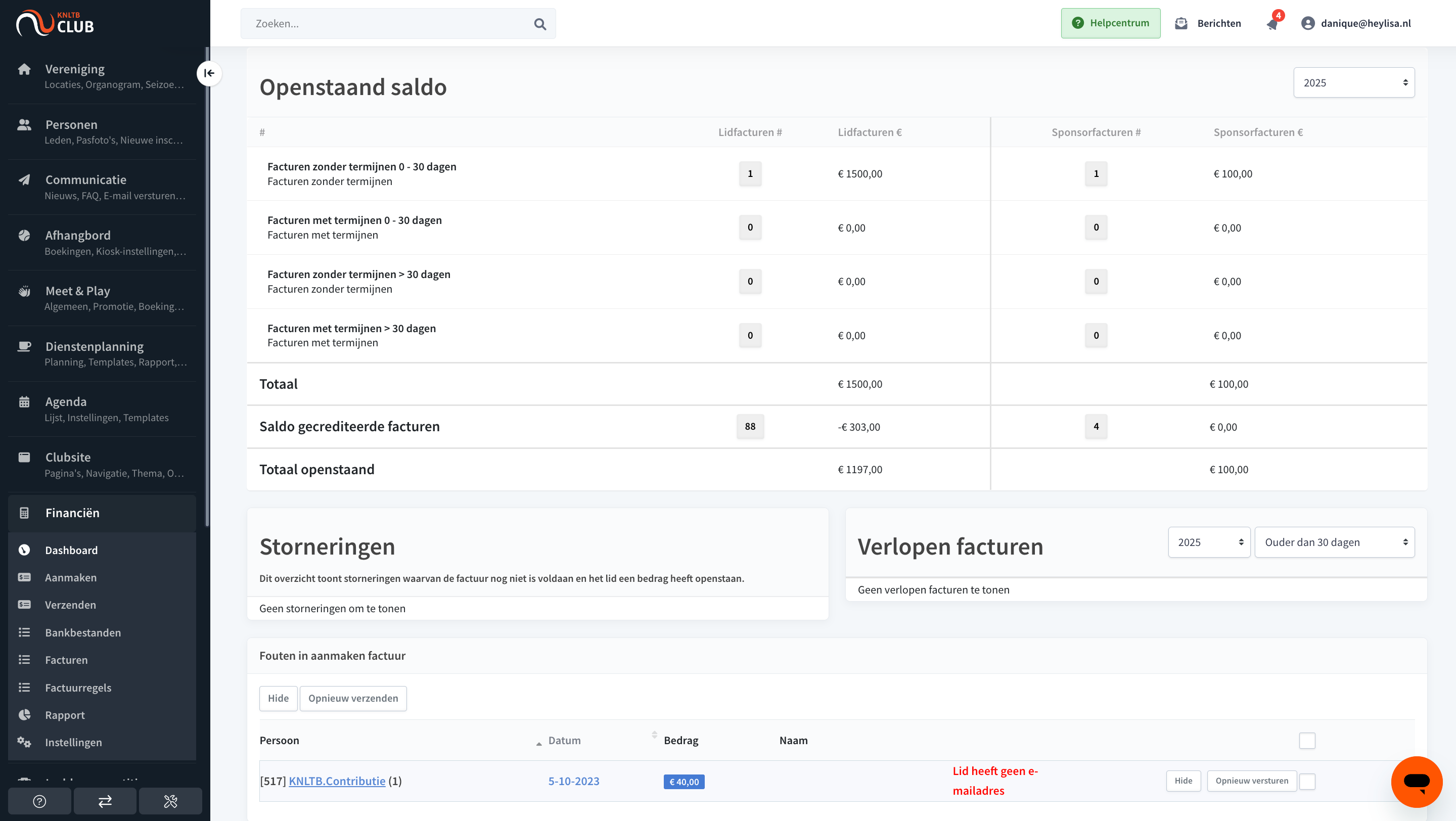Click the Hide button above the errors table
Image resolution: width=1456 pixels, height=821 pixels.
278,698
